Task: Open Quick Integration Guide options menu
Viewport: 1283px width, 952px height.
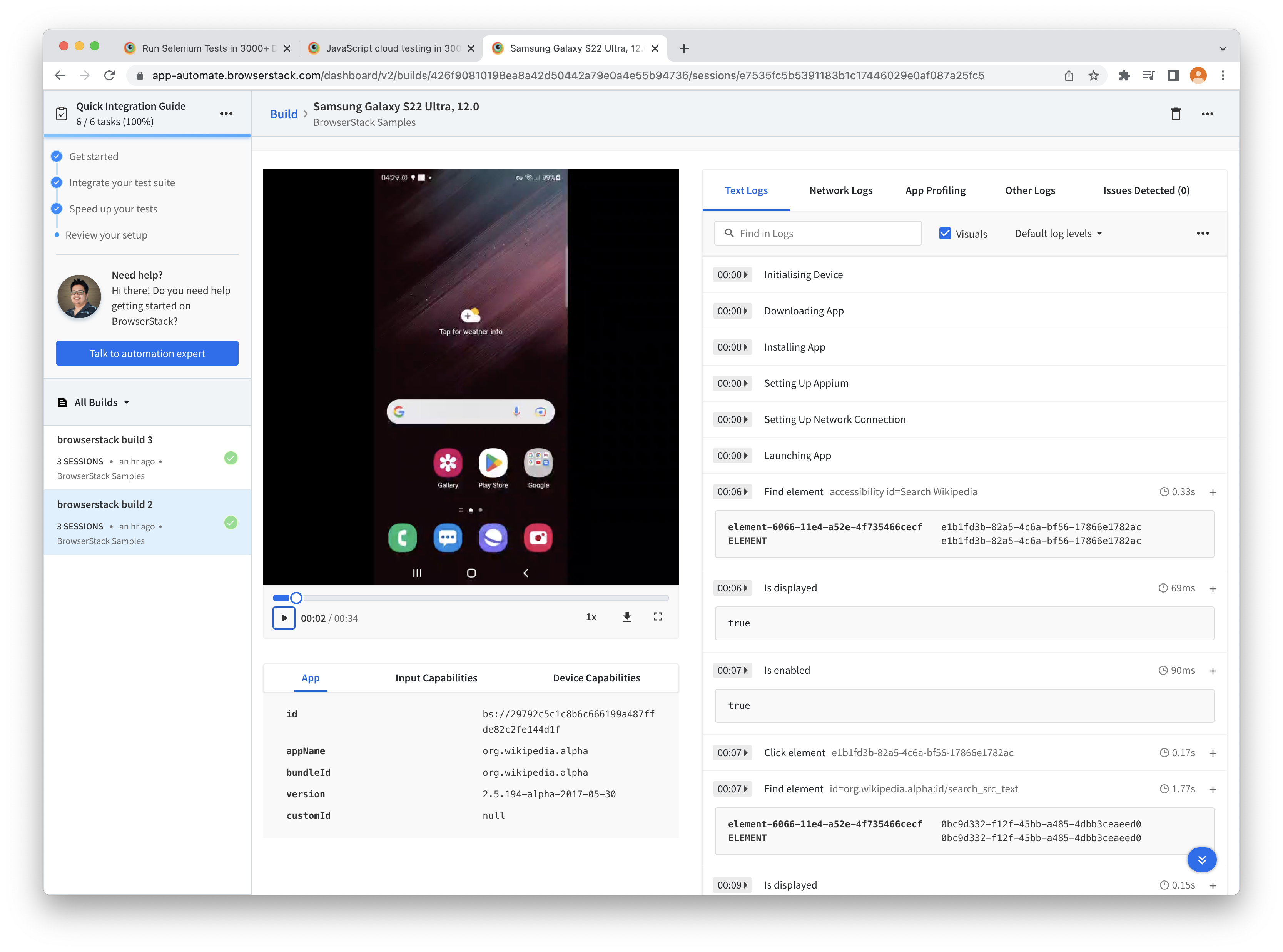Action: [x=226, y=114]
